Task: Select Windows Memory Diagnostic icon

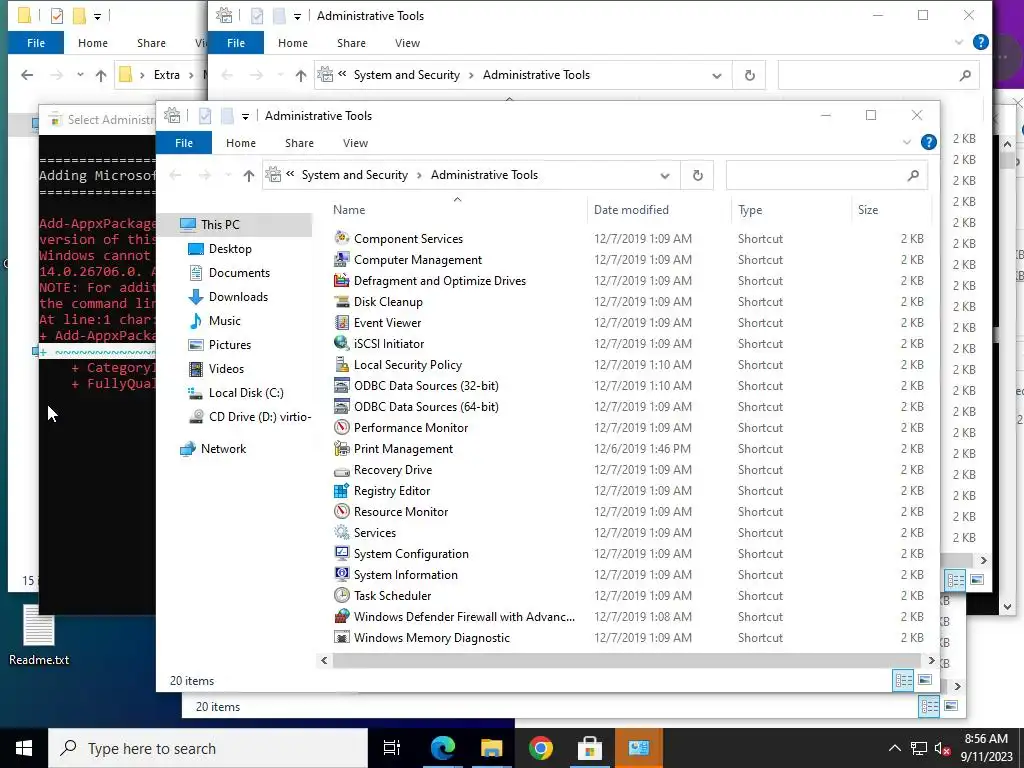Action: tap(342, 637)
